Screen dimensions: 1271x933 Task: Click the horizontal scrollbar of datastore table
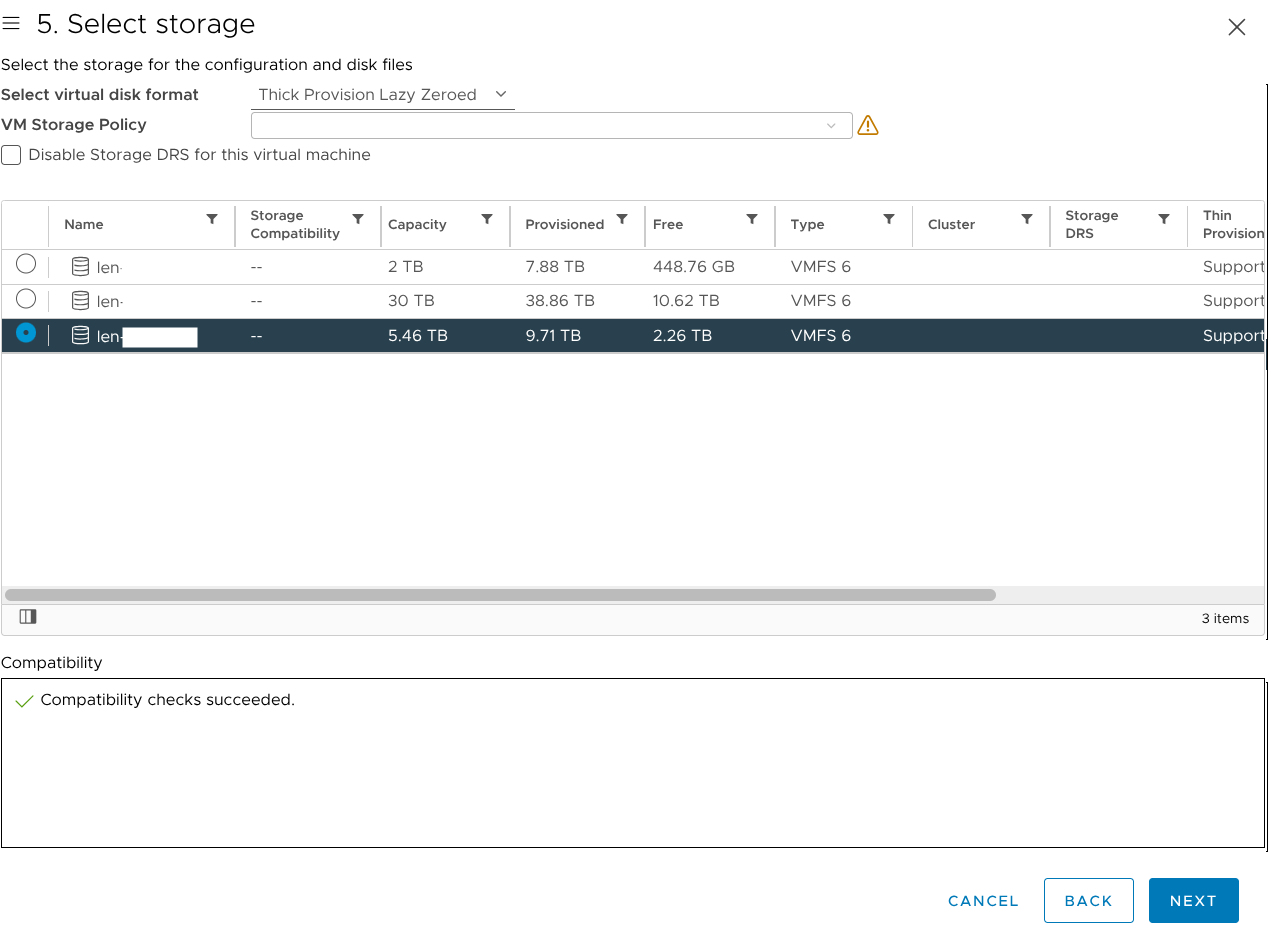pos(500,595)
